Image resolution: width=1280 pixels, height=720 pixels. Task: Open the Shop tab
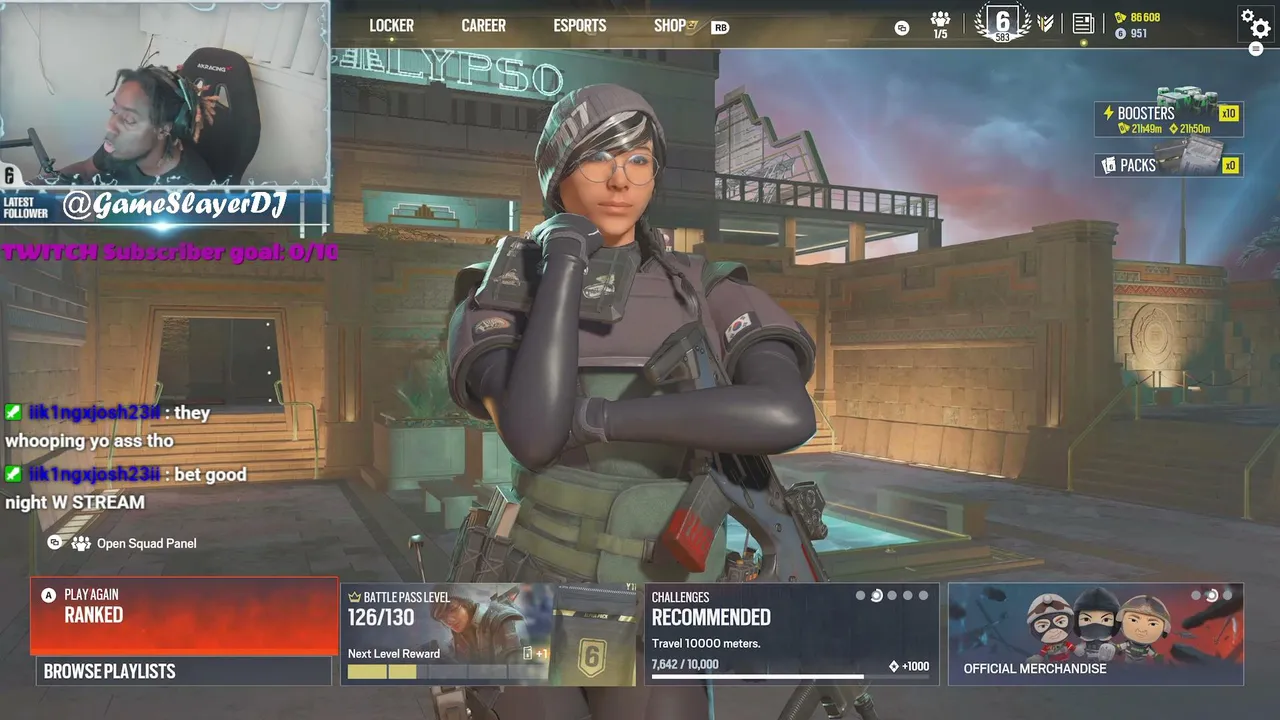coord(670,26)
